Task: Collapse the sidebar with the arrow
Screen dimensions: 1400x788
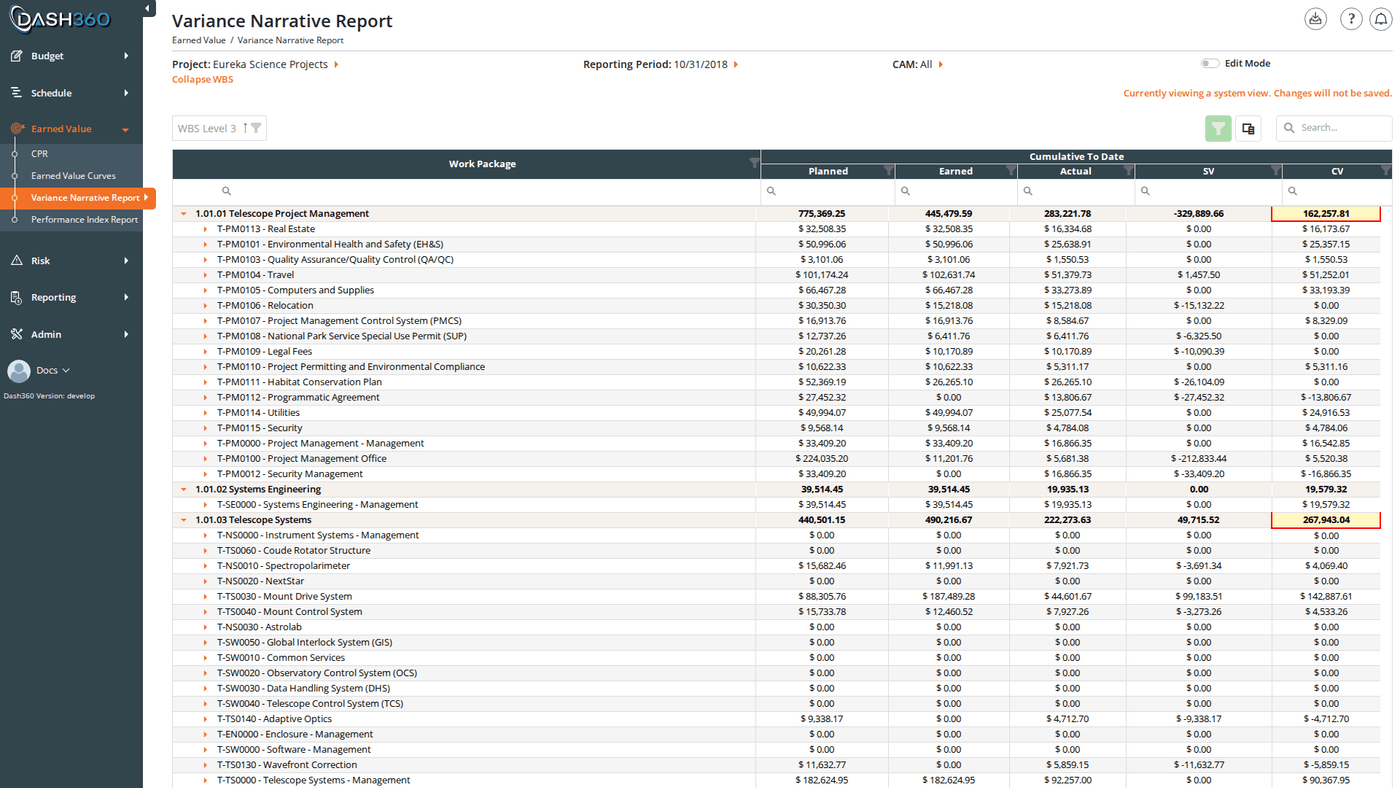Action: 148,9
